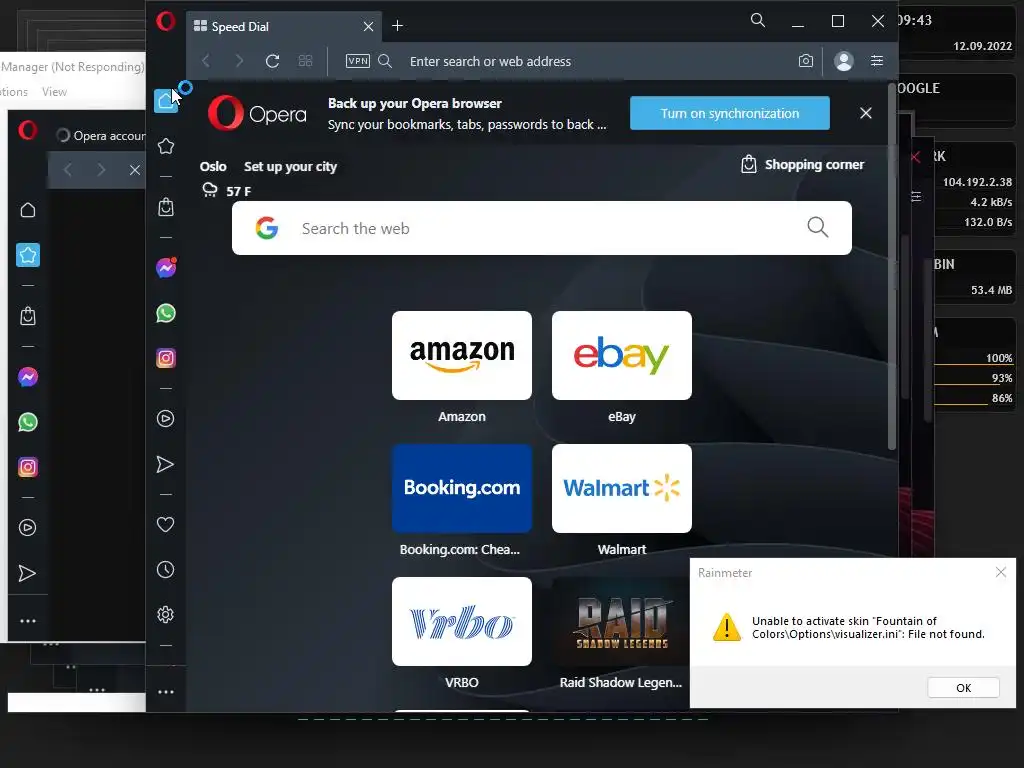Click the Back navigation arrow in front Opera window
Screen dimensions: 1024x768
click(206, 61)
